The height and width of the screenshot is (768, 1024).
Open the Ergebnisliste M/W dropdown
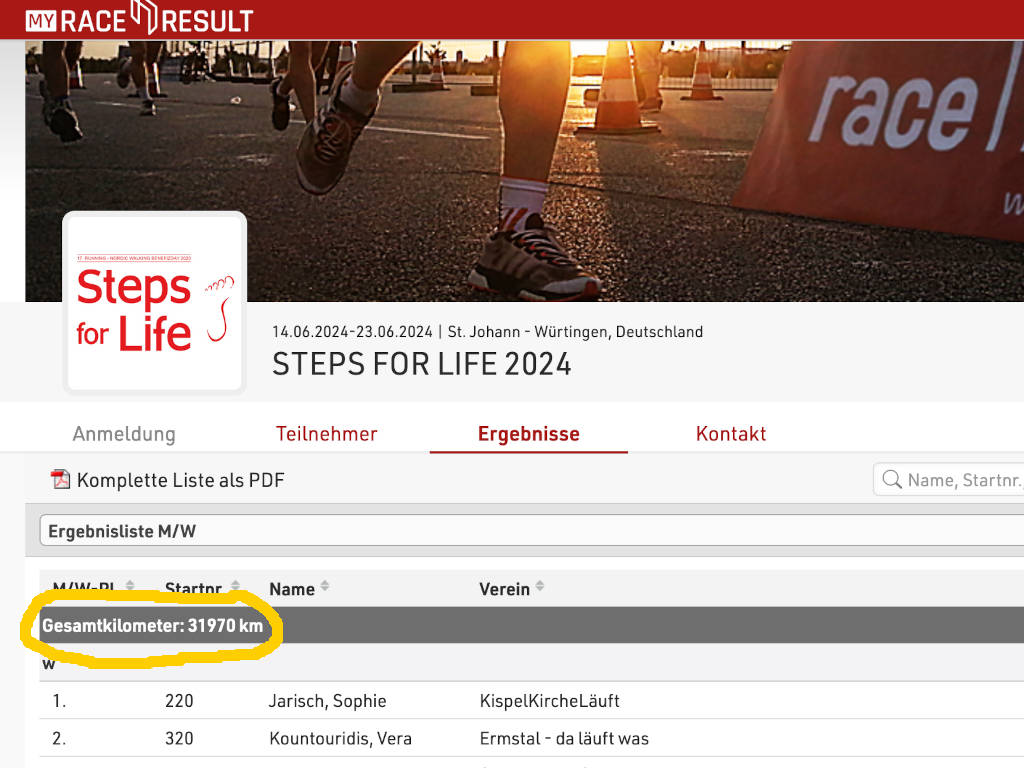(532, 530)
